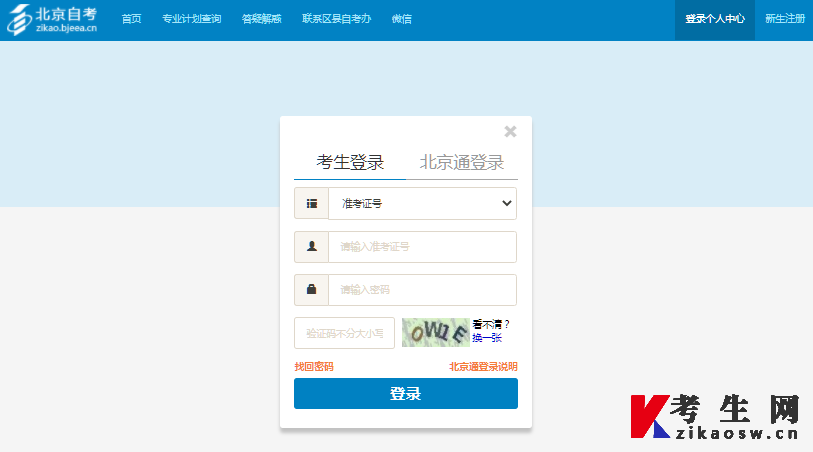
Task: Open the 首页 nav item
Action: coord(131,19)
